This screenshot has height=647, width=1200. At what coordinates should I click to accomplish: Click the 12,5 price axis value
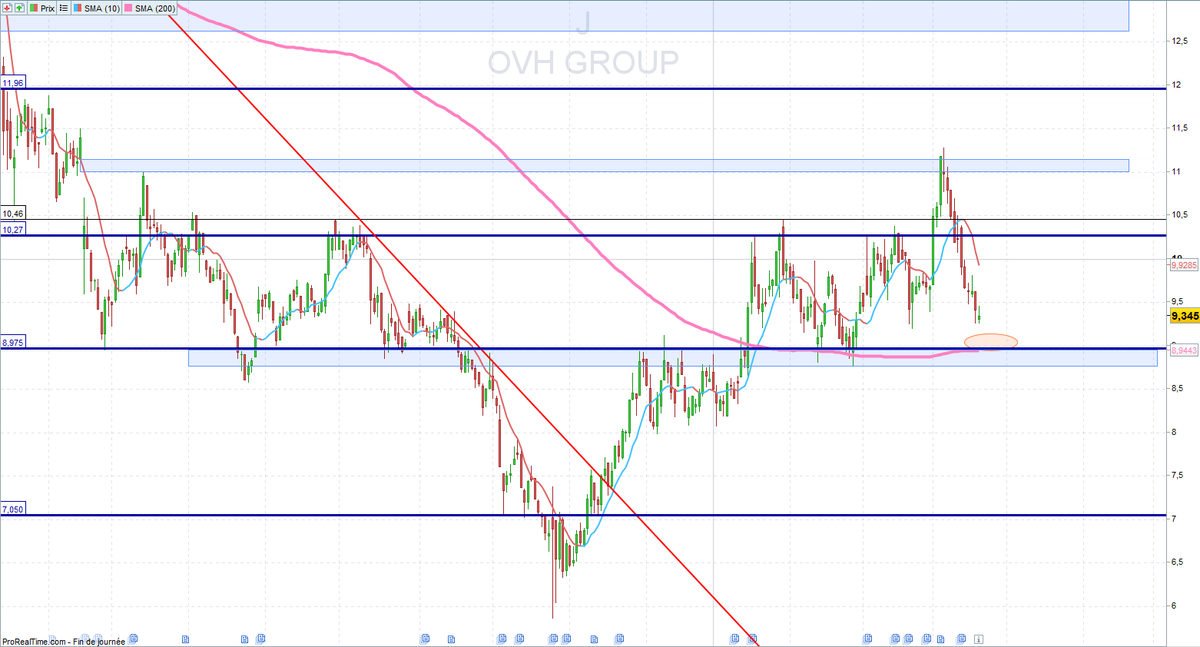(x=1179, y=41)
